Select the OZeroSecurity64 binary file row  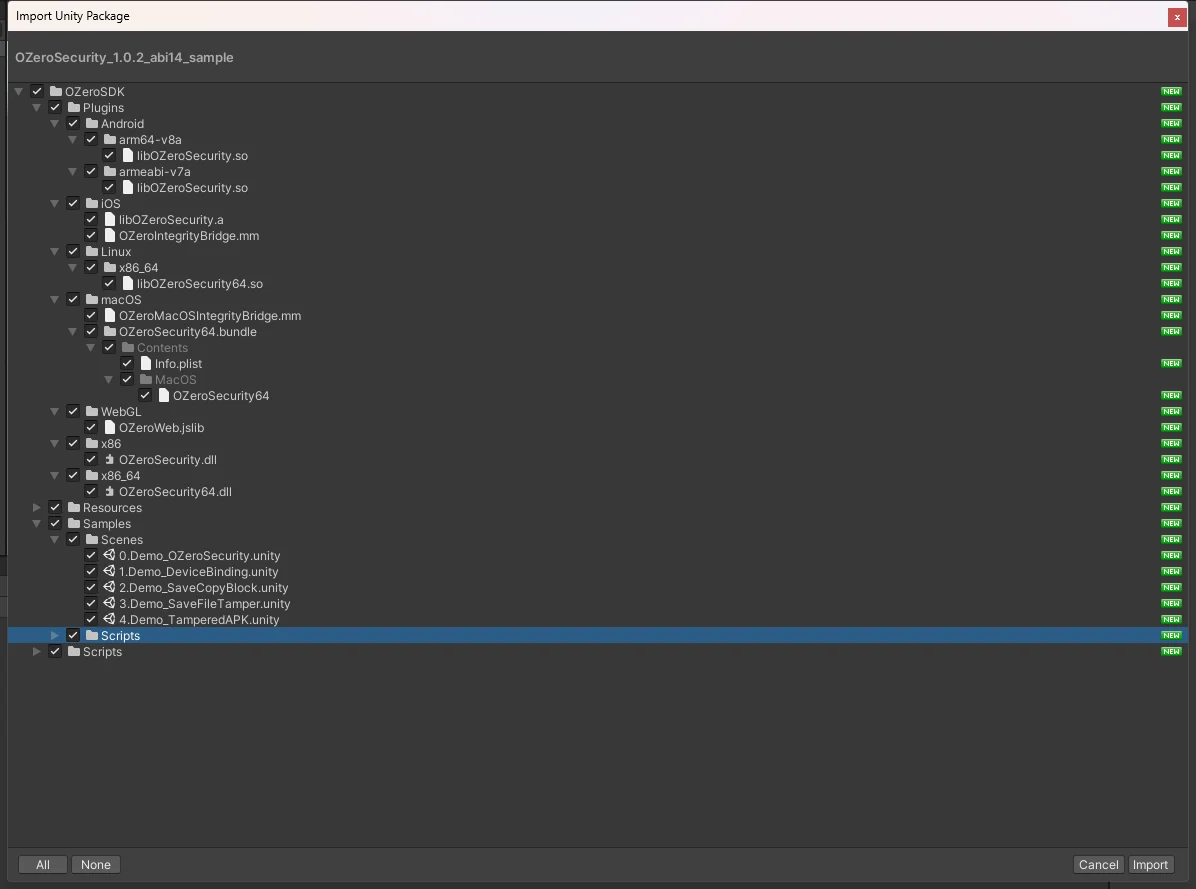tap(598, 396)
